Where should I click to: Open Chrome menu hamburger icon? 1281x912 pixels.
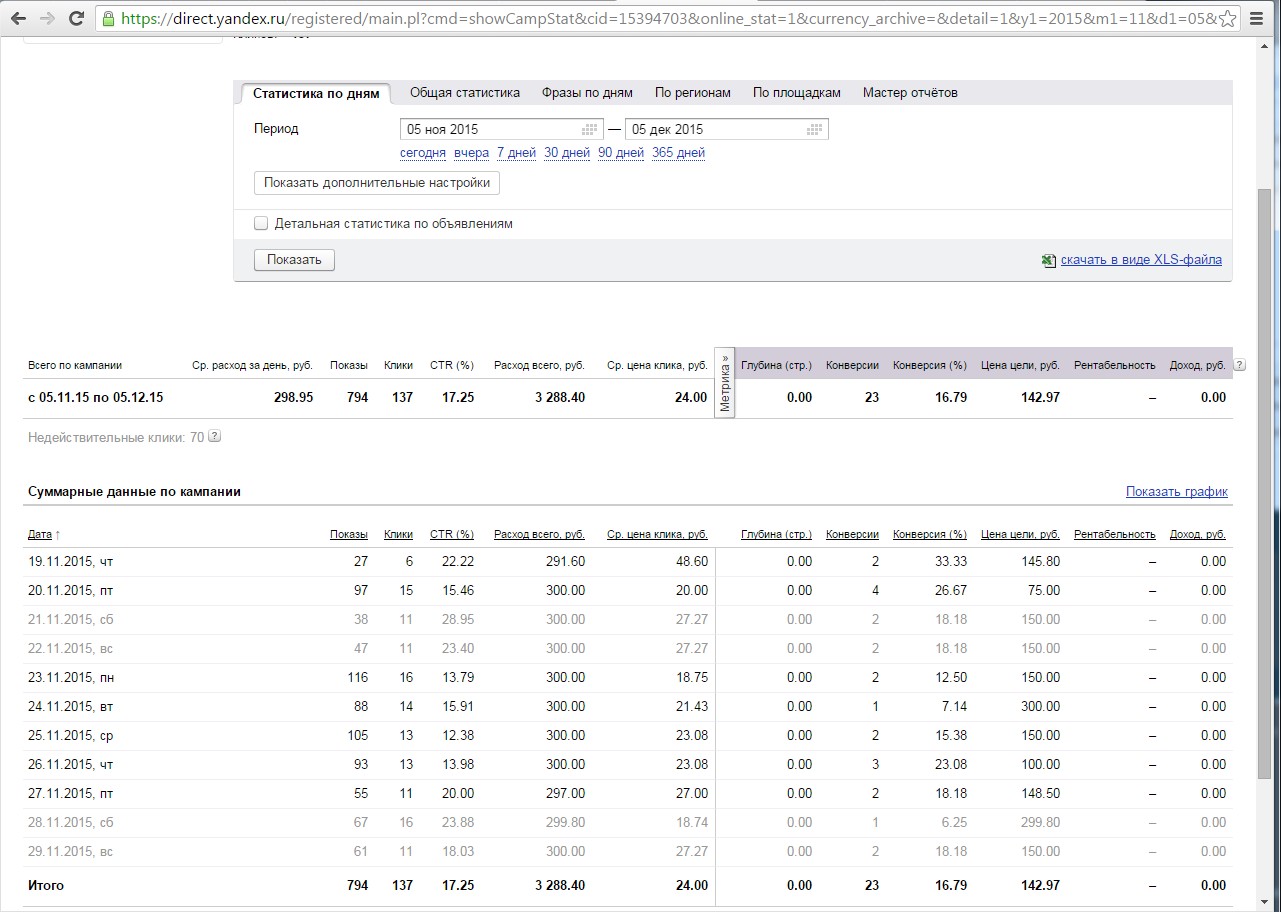click(x=1257, y=18)
